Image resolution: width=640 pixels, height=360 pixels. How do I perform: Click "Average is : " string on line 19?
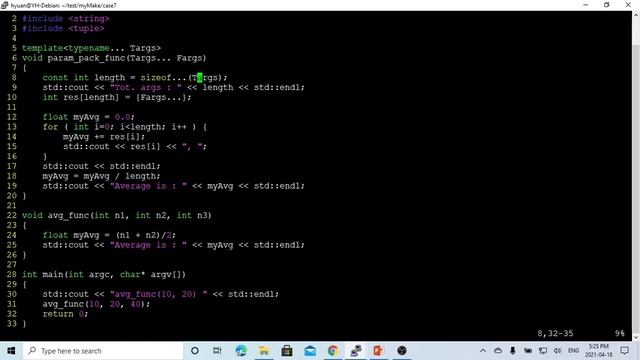(148, 186)
